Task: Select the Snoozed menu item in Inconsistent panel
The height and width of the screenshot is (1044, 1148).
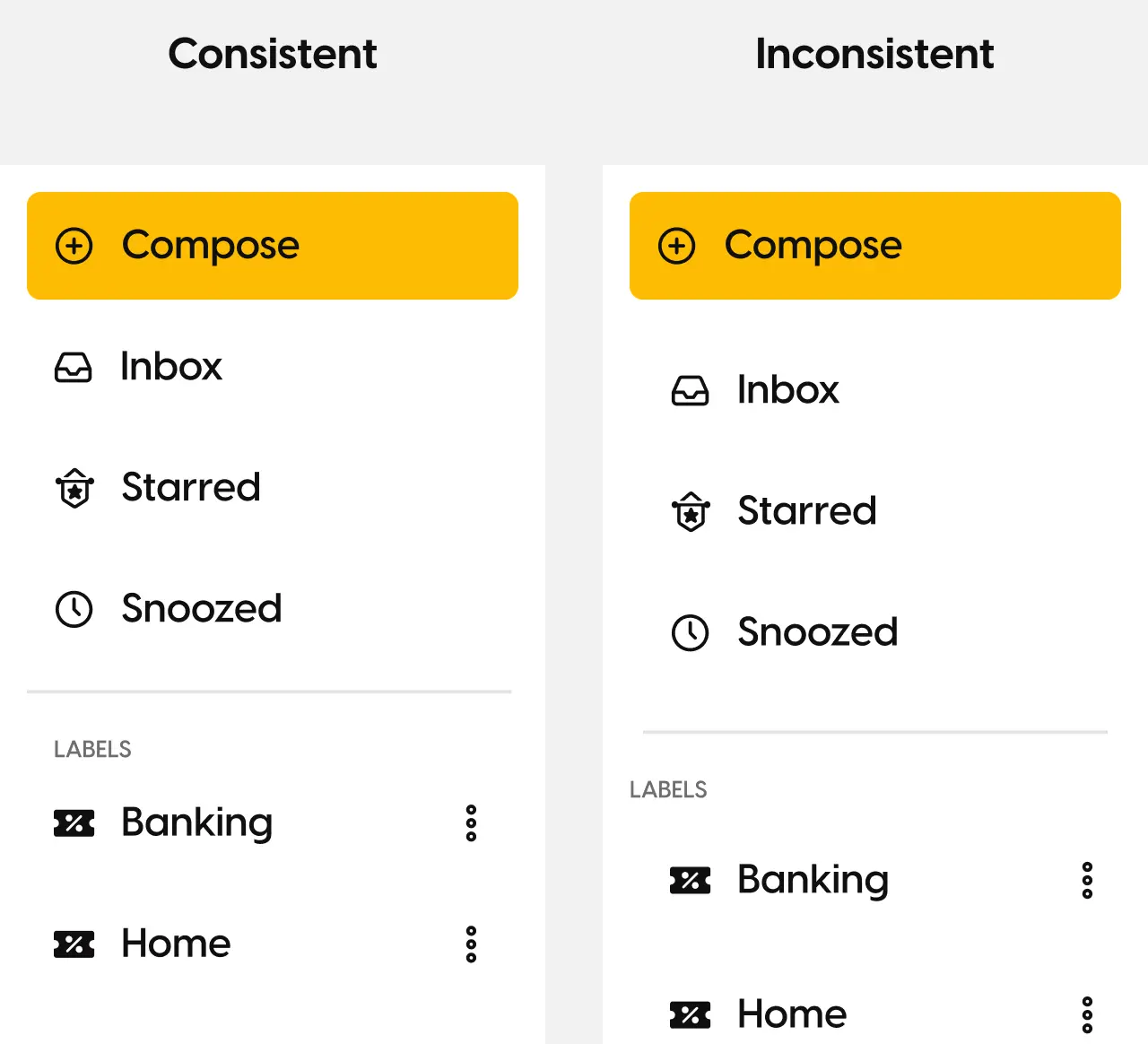Action: click(x=817, y=632)
